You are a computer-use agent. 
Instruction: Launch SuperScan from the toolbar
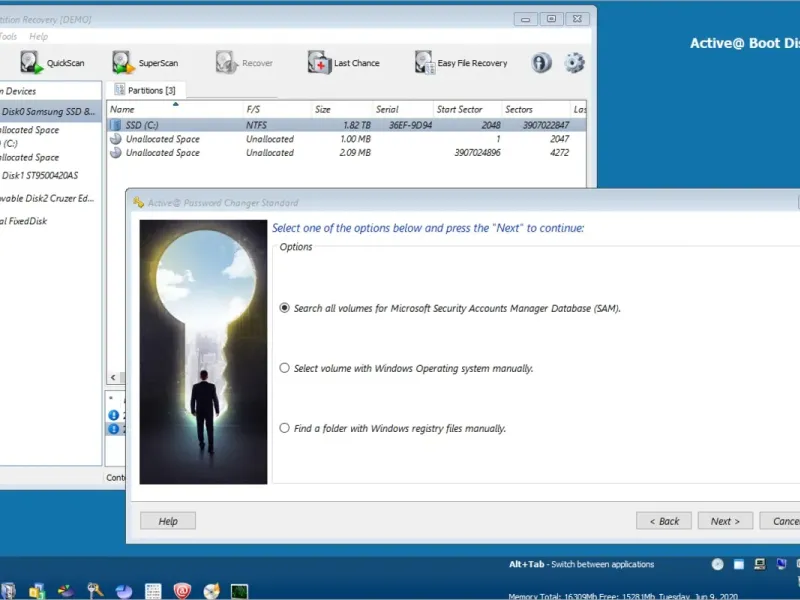(145, 63)
